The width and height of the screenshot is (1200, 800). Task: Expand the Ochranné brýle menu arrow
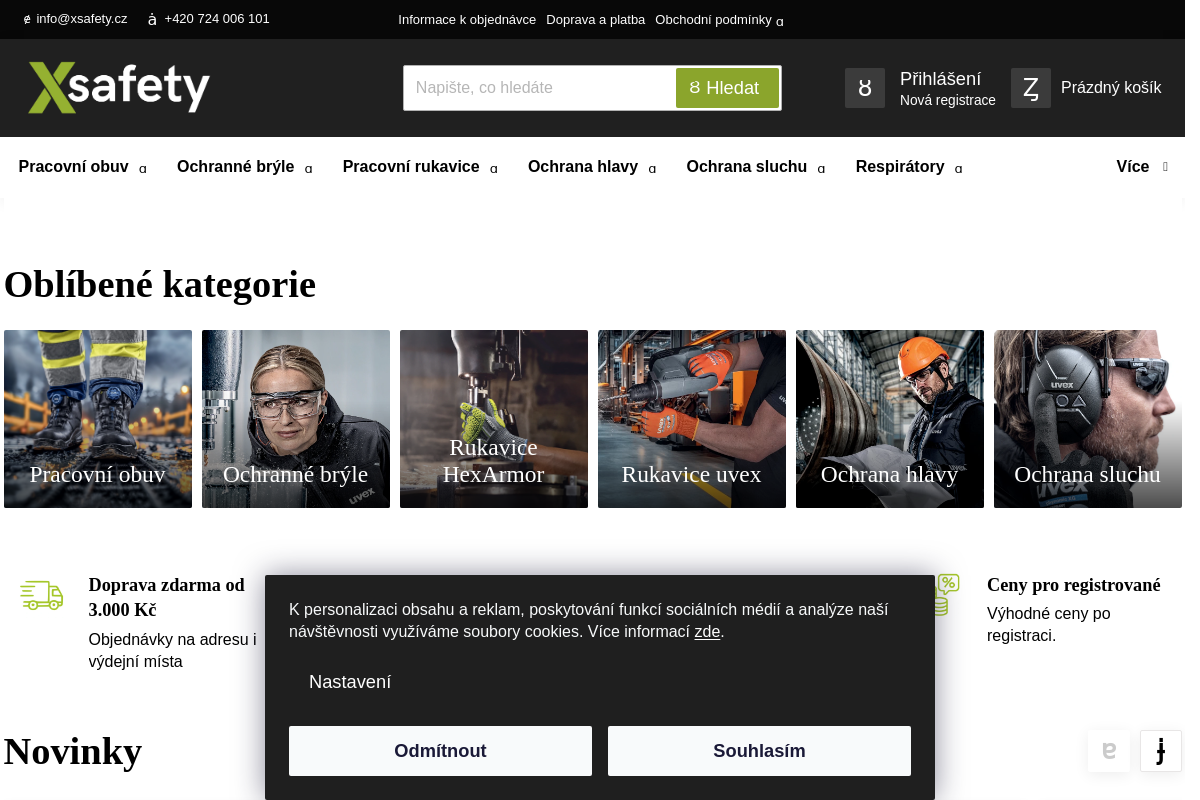309,168
